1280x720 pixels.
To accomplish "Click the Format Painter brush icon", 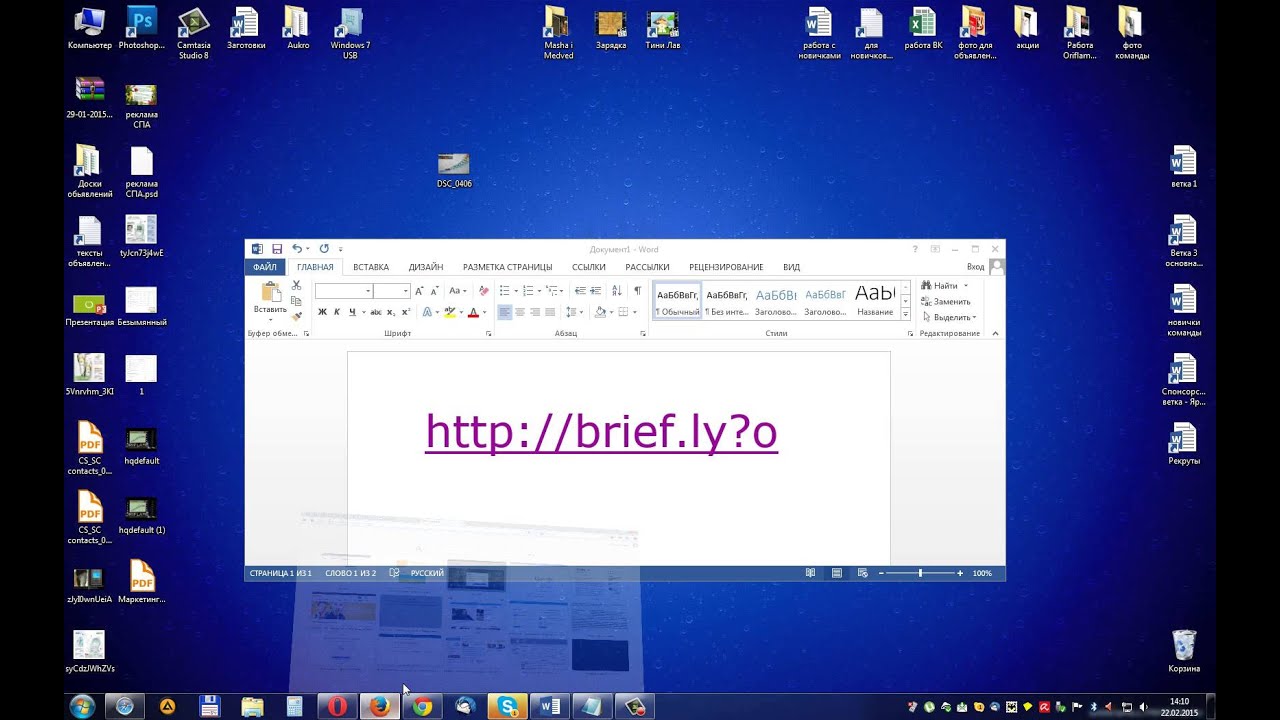I will [x=296, y=316].
